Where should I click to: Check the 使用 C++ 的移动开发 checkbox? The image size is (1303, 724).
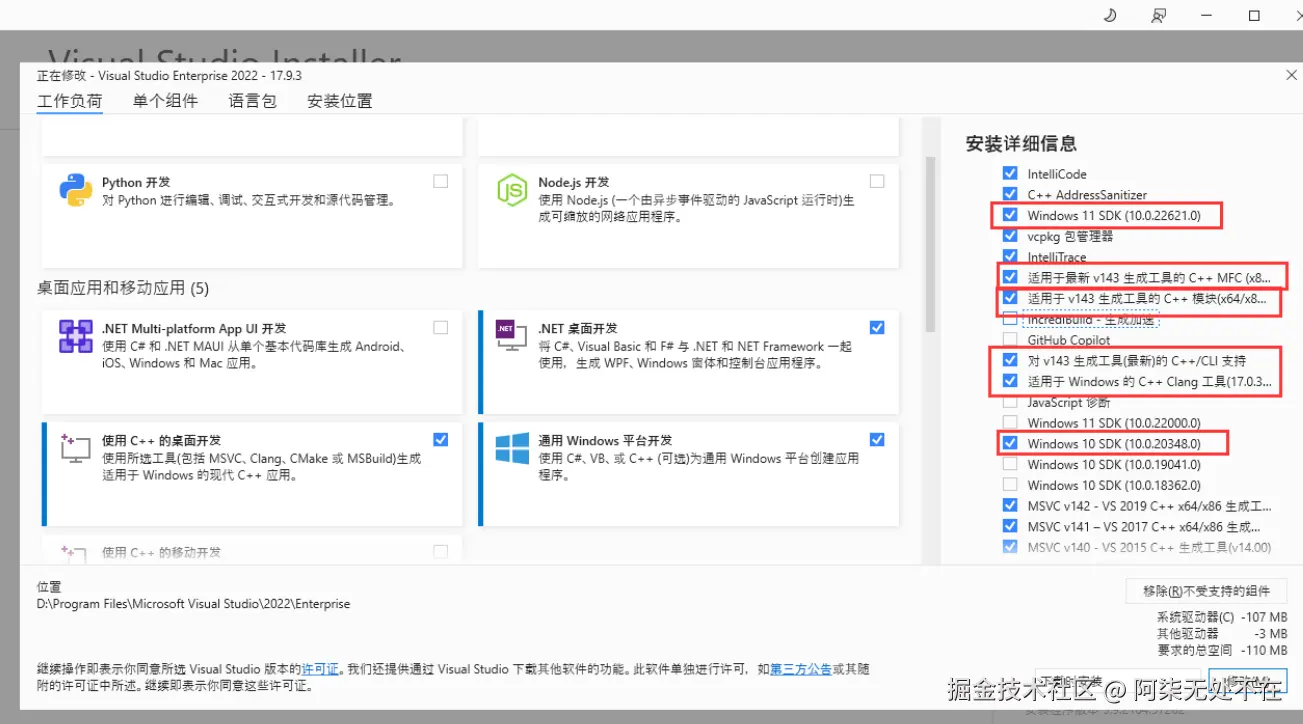click(x=441, y=551)
